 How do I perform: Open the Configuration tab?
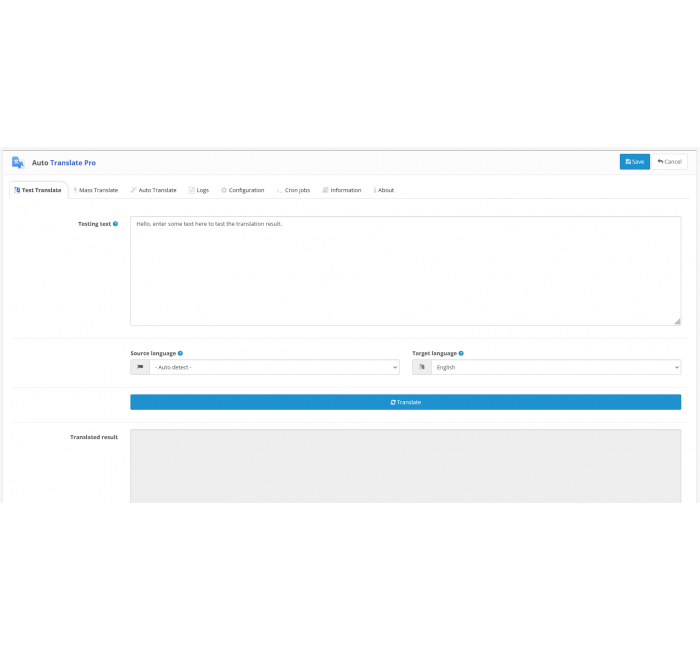click(243, 190)
